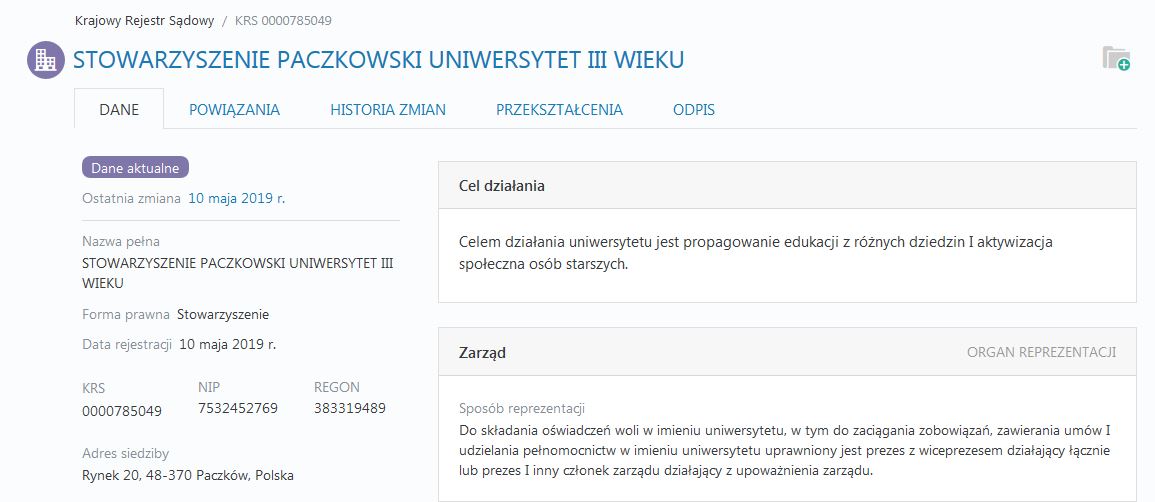Open the DANE tab

119,110
